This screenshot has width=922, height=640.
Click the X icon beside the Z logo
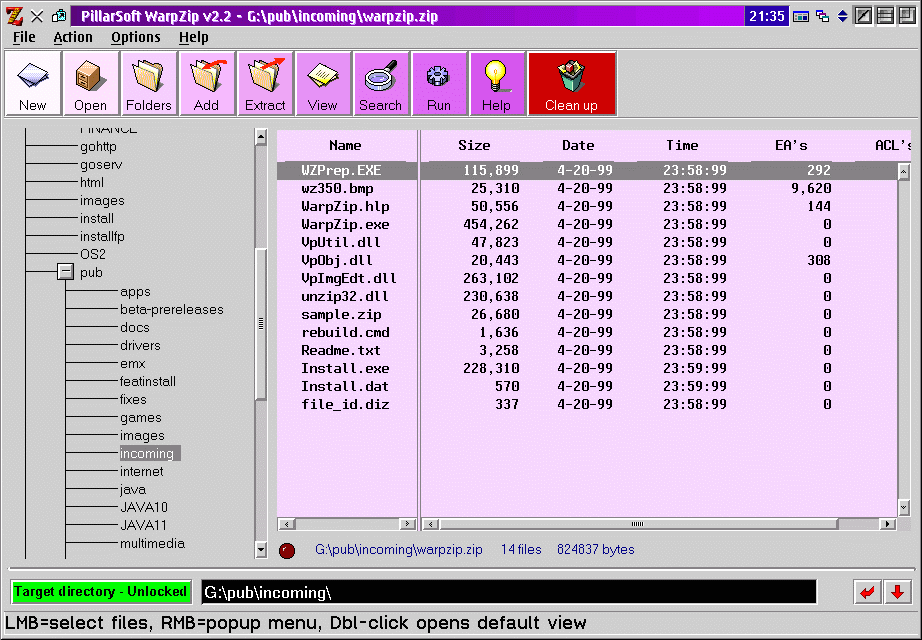tap(37, 16)
